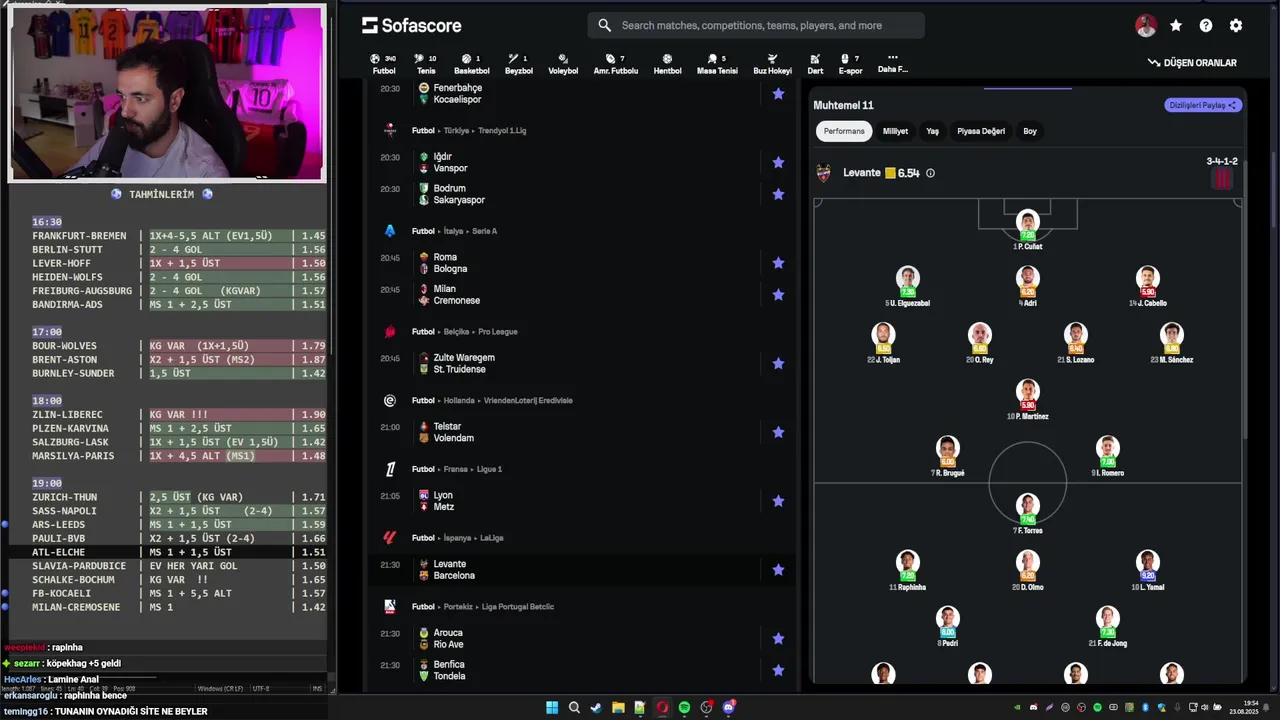Open Windows taskbar search

[x=574, y=707]
